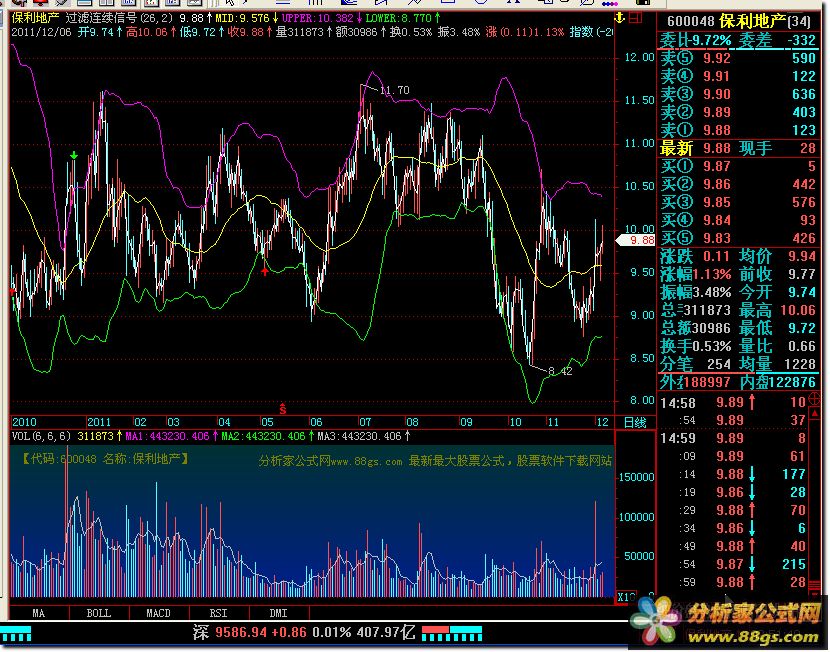Click the 14:58 tick row
The image size is (830, 652).
[733, 402]
